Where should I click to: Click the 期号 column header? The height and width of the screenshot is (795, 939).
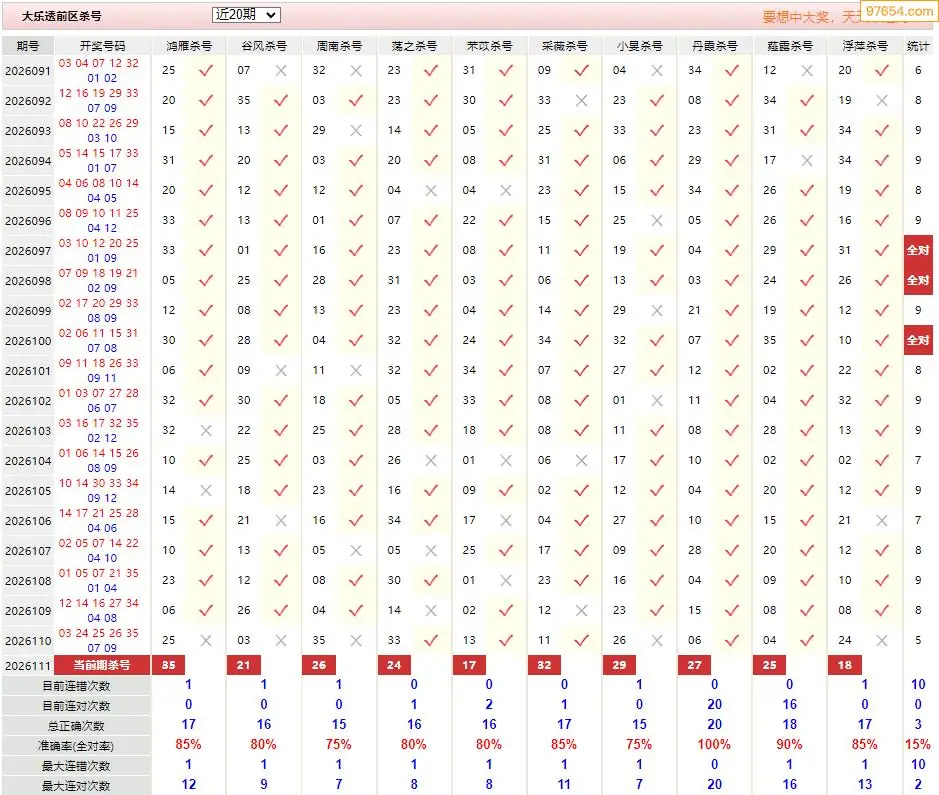click(x=28, y=46)
